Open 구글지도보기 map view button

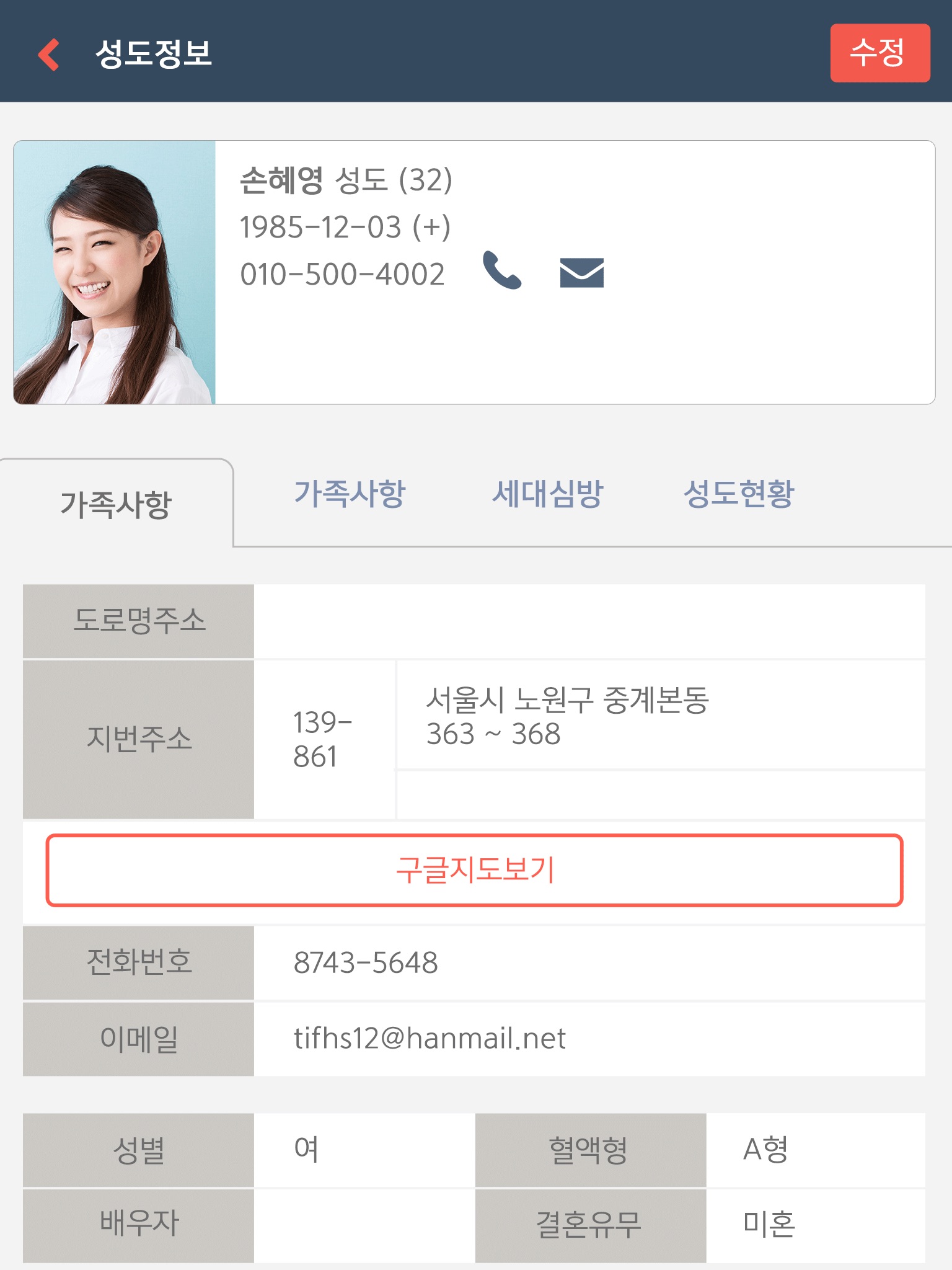point(475,870)
